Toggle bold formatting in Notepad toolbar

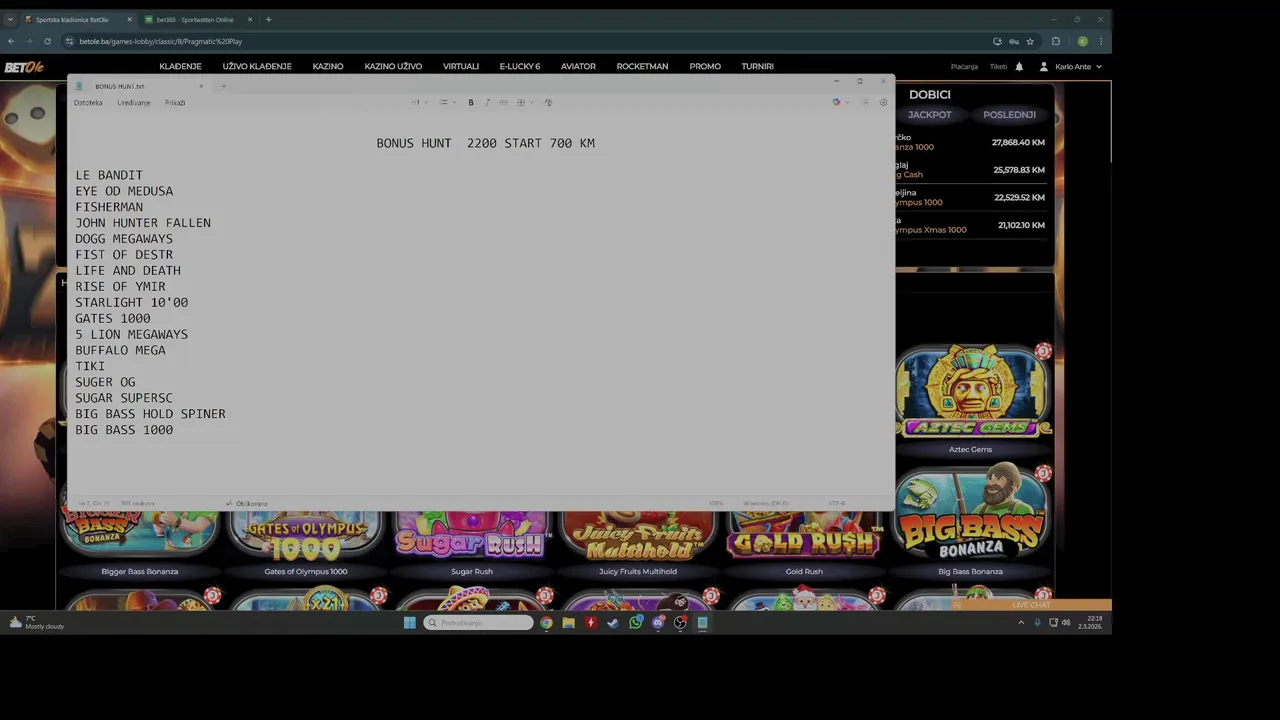[x=471, y=102]
